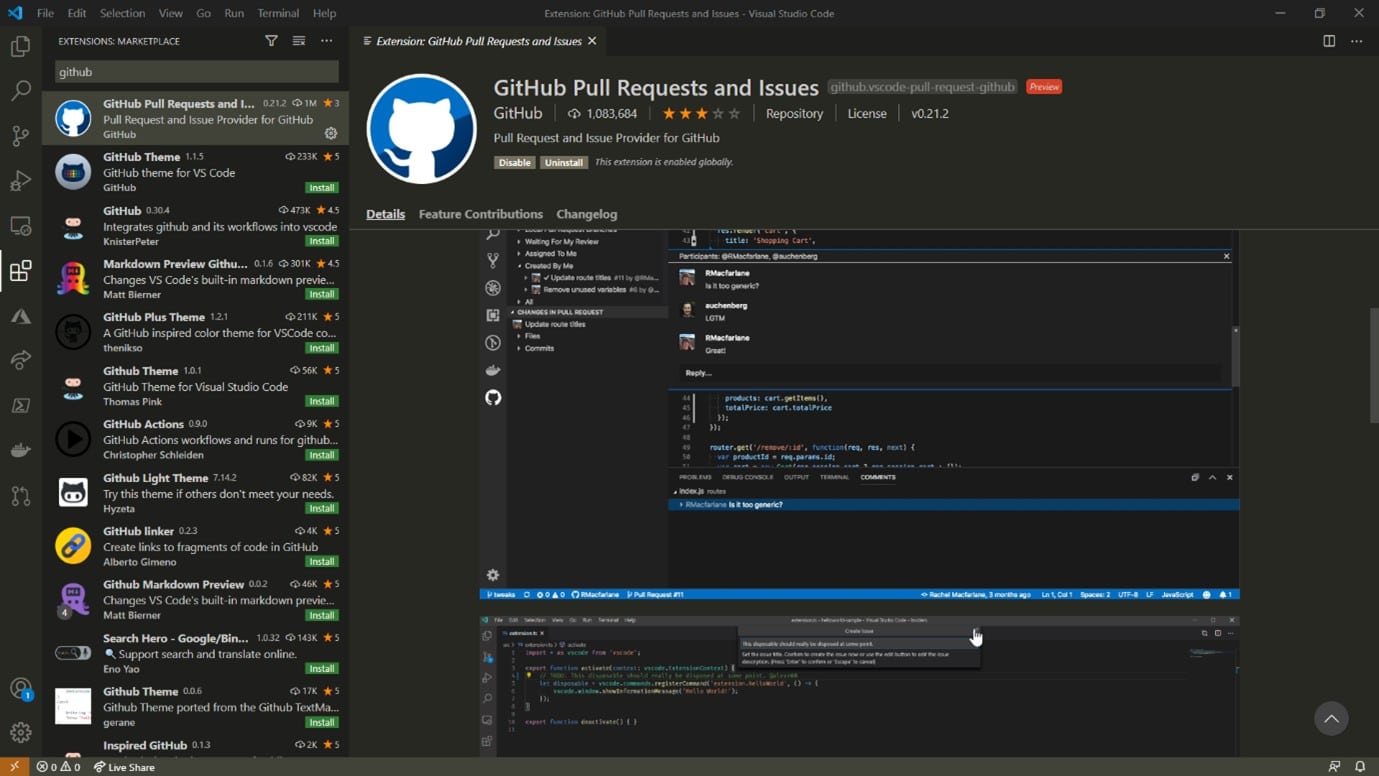
Task: Click the Uninstall extension button
Action: [563, 162]
